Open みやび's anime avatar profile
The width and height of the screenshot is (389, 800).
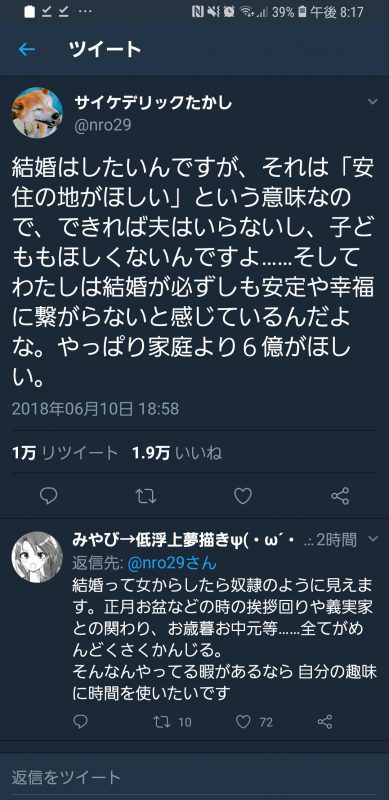37,557
